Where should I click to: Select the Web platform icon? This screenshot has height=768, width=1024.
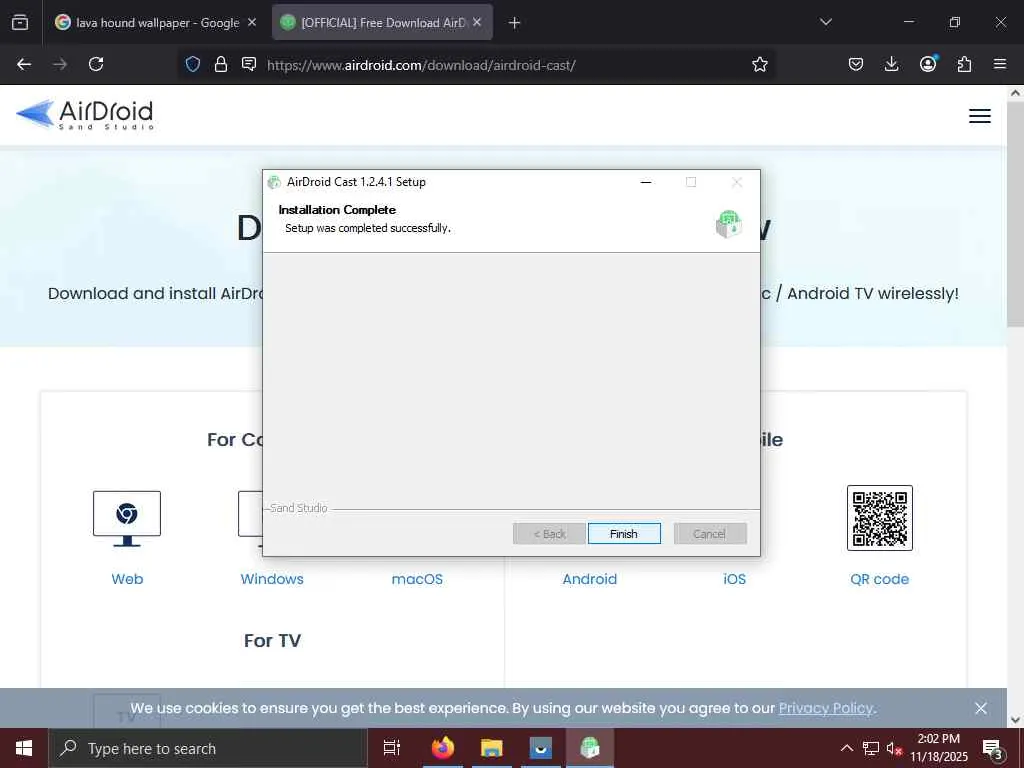point(127,519)
